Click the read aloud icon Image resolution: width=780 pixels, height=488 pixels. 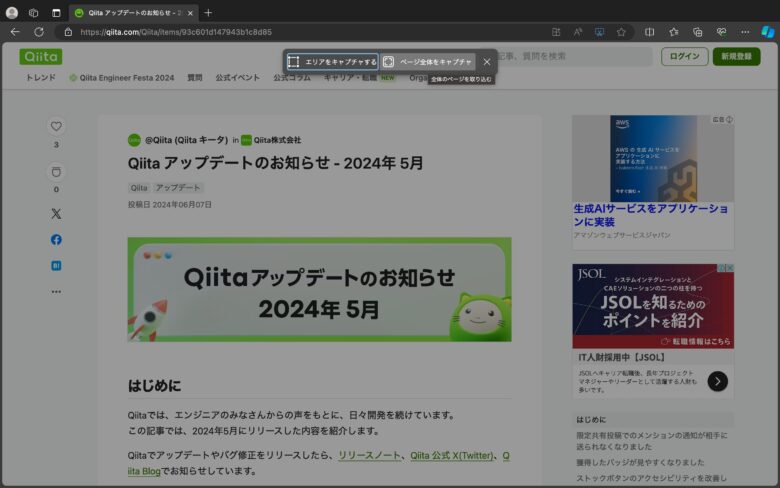coord(578,32)
